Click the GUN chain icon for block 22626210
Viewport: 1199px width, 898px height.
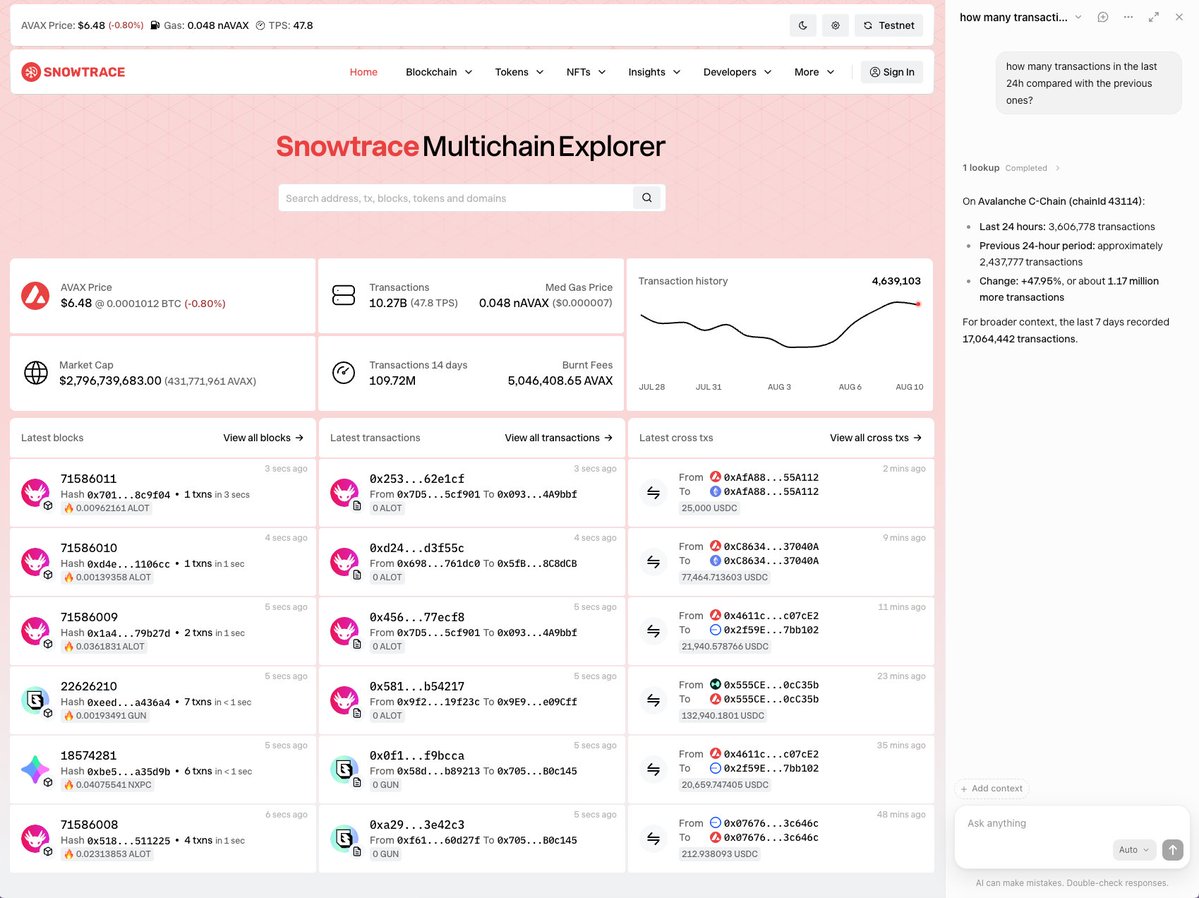[x=35, y=701]
